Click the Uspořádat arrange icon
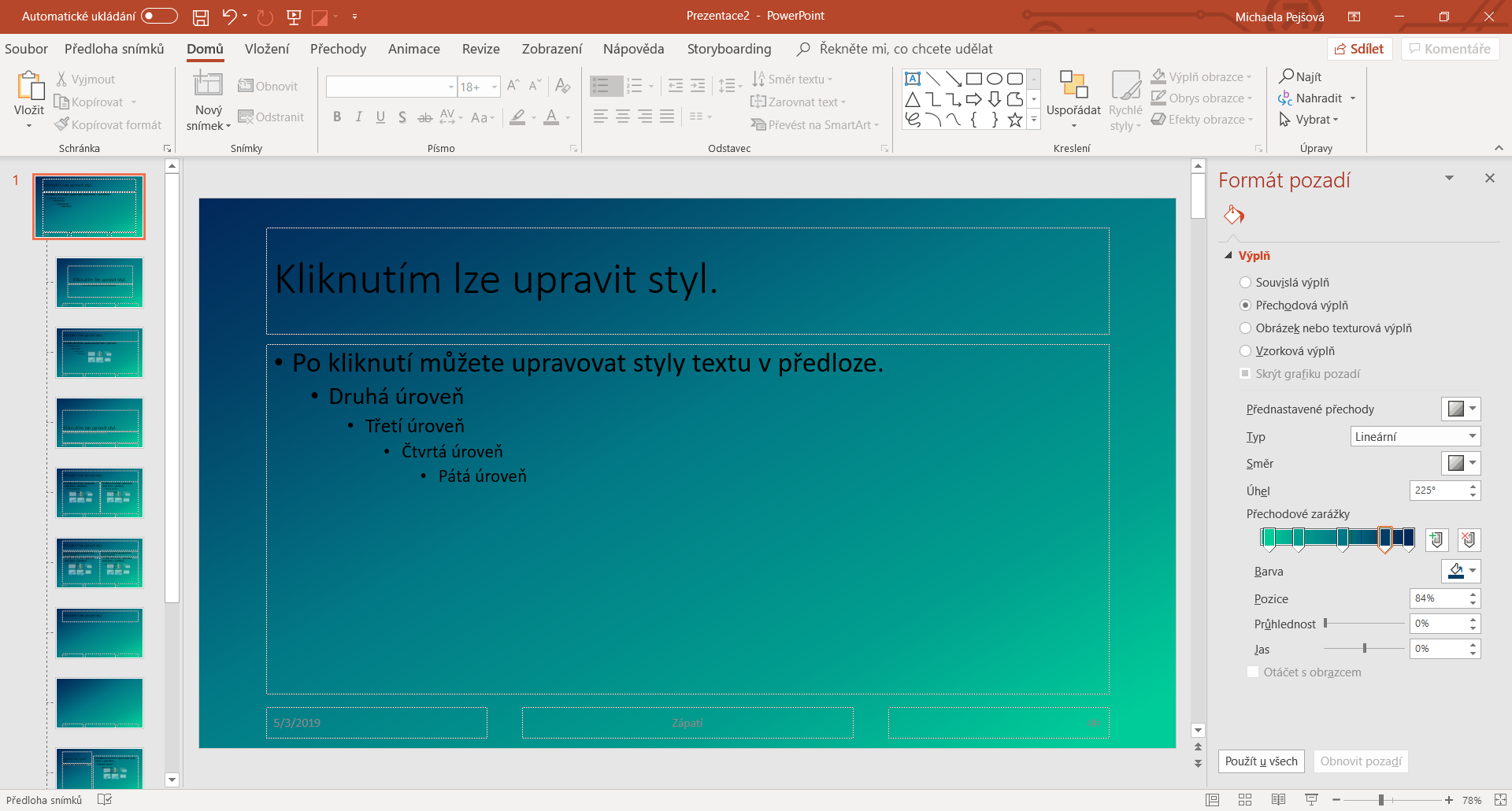 (x=1073, y=85)
